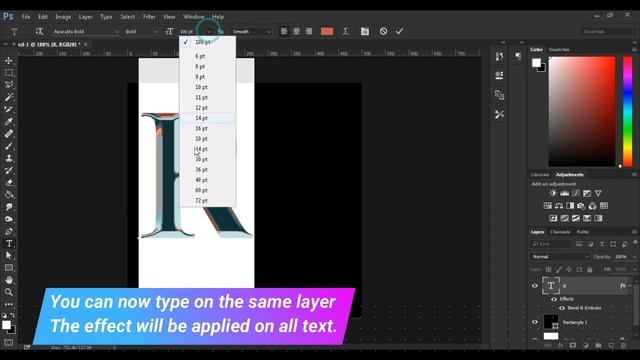
Task: Select the Clone Stamp tool
Action: (9, 158)
